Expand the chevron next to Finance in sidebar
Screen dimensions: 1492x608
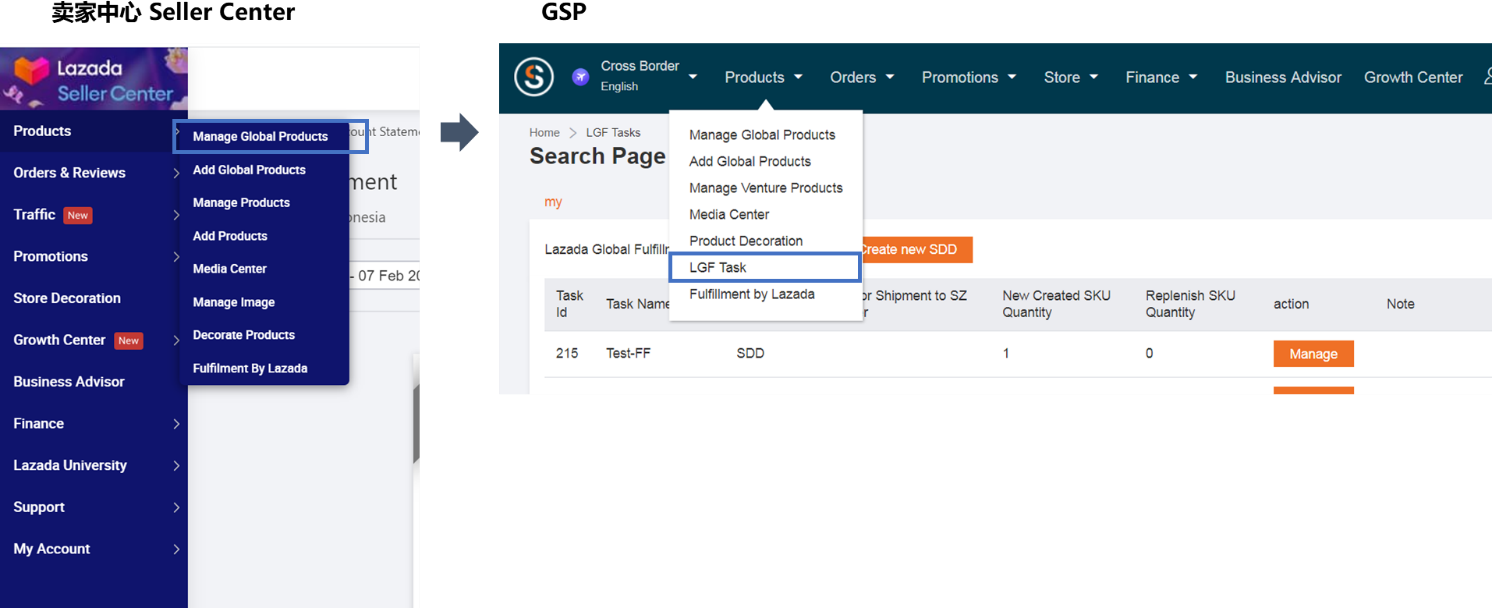coord(176,424)
